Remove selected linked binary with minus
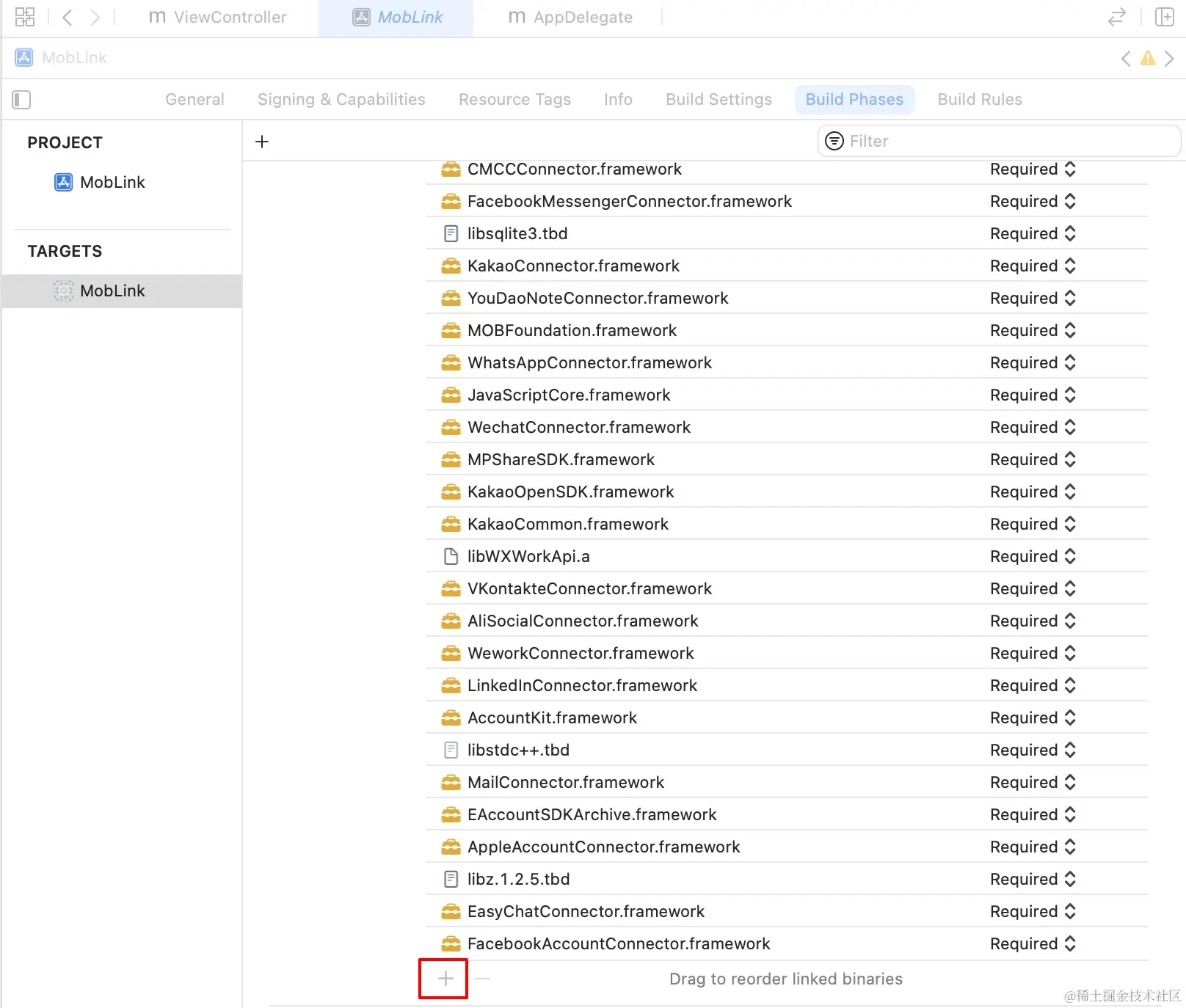This screenshot has height=1008, width=1186. 482,979
